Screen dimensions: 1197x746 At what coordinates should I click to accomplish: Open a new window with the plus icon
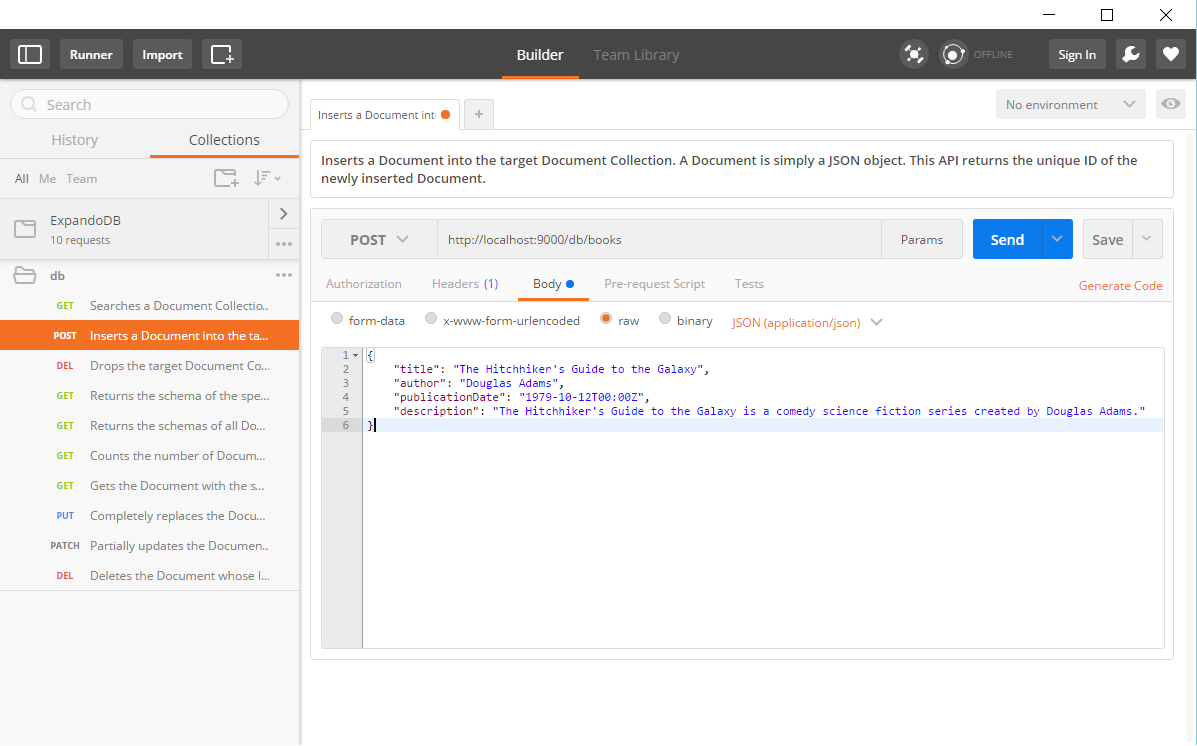(222, 54)
